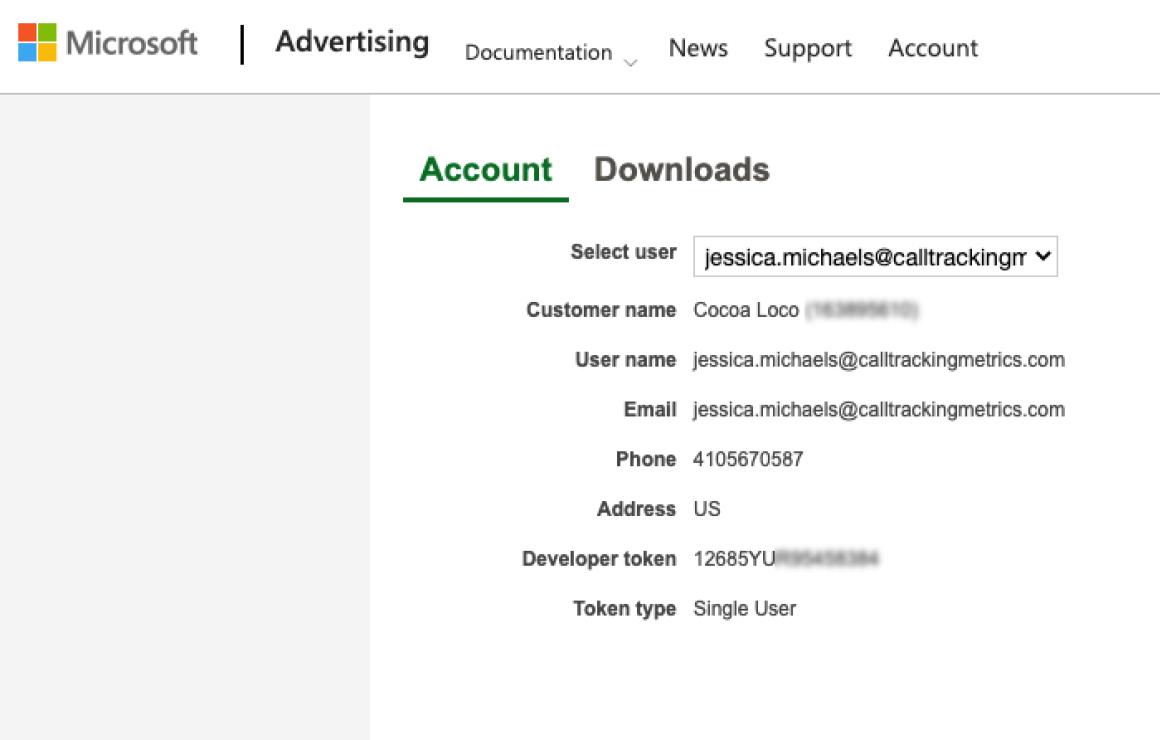Click the Developer token label
The height and width of the screenshot is (740, 1160).
[599, 559]
